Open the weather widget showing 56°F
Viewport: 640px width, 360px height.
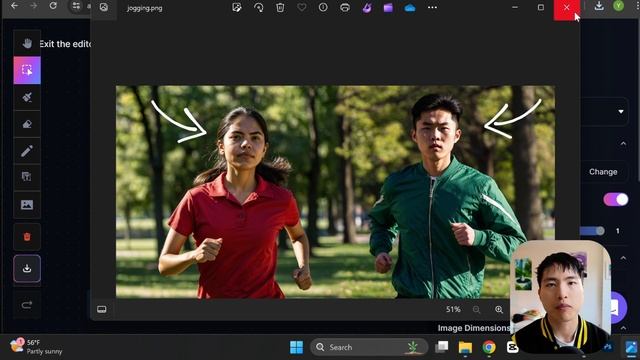click(36, 347)
